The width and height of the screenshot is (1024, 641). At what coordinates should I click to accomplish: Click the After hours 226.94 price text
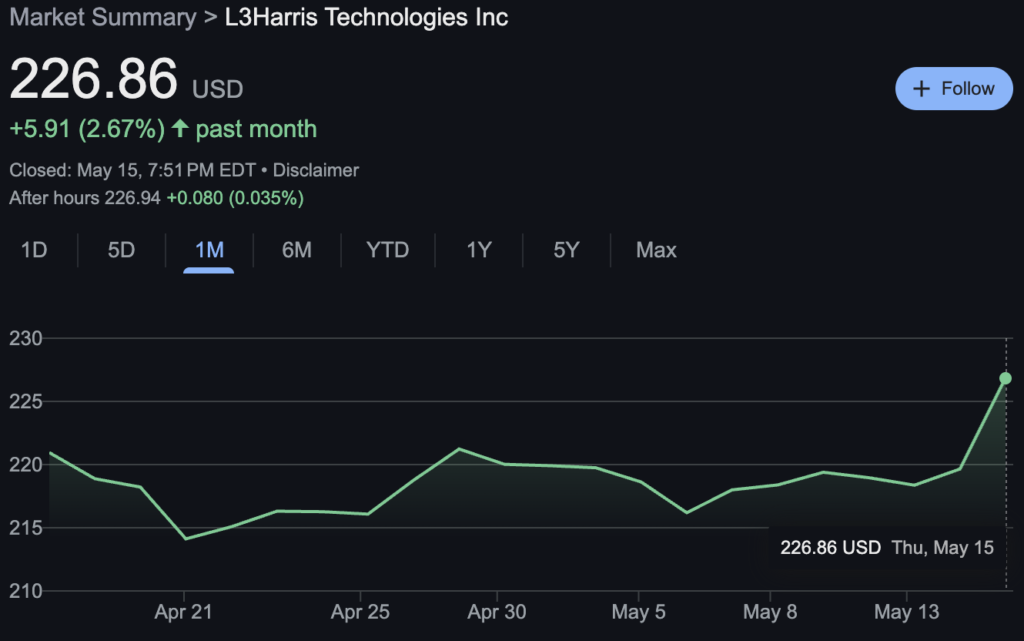pos(85,198)
